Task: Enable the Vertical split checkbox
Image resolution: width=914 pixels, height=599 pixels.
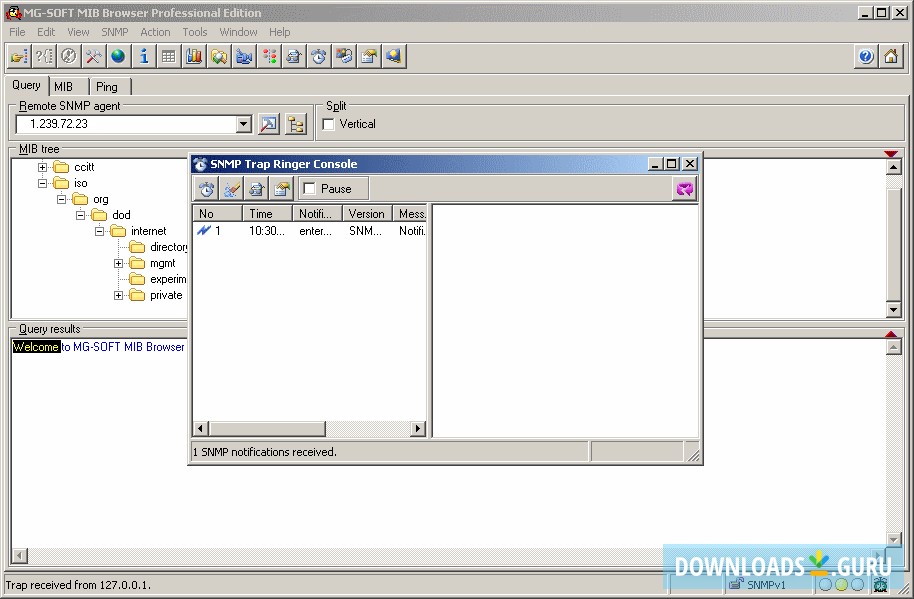Action: click(328, 124)
